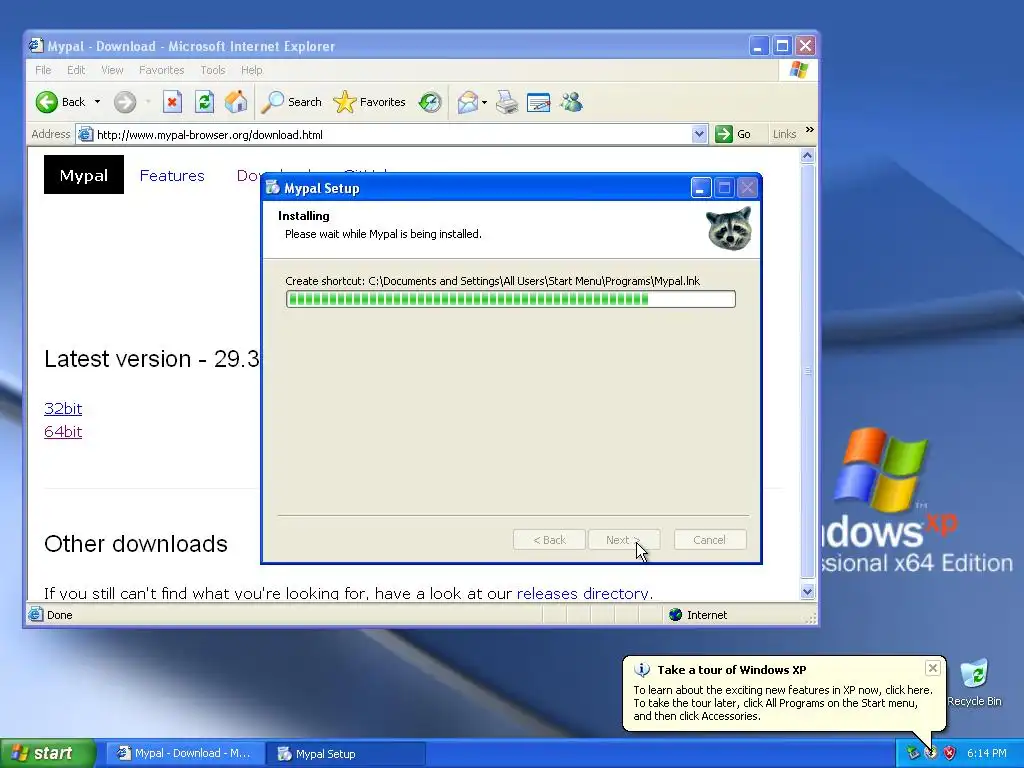Viewport: 1024px width, 768px height.
Task: Click the Mypal Setup title bar icon
Action: click(x=272, y=188)
